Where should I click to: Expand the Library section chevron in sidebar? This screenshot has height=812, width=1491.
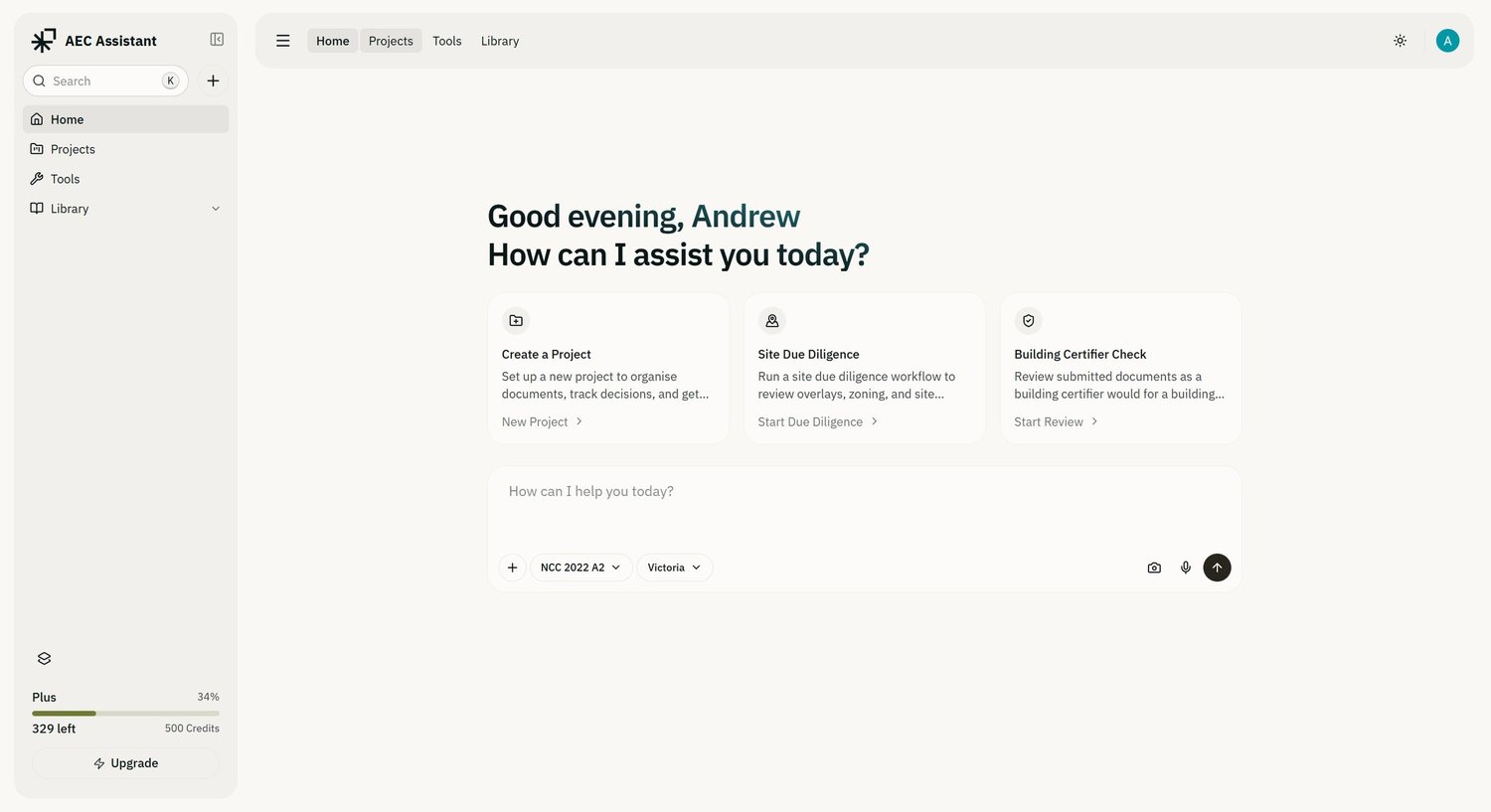216,209
